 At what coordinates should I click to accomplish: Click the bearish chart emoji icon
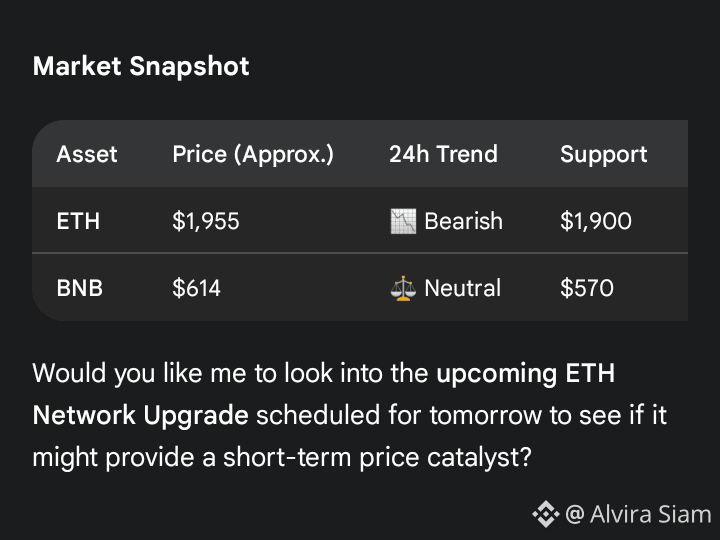pos(403,221)
